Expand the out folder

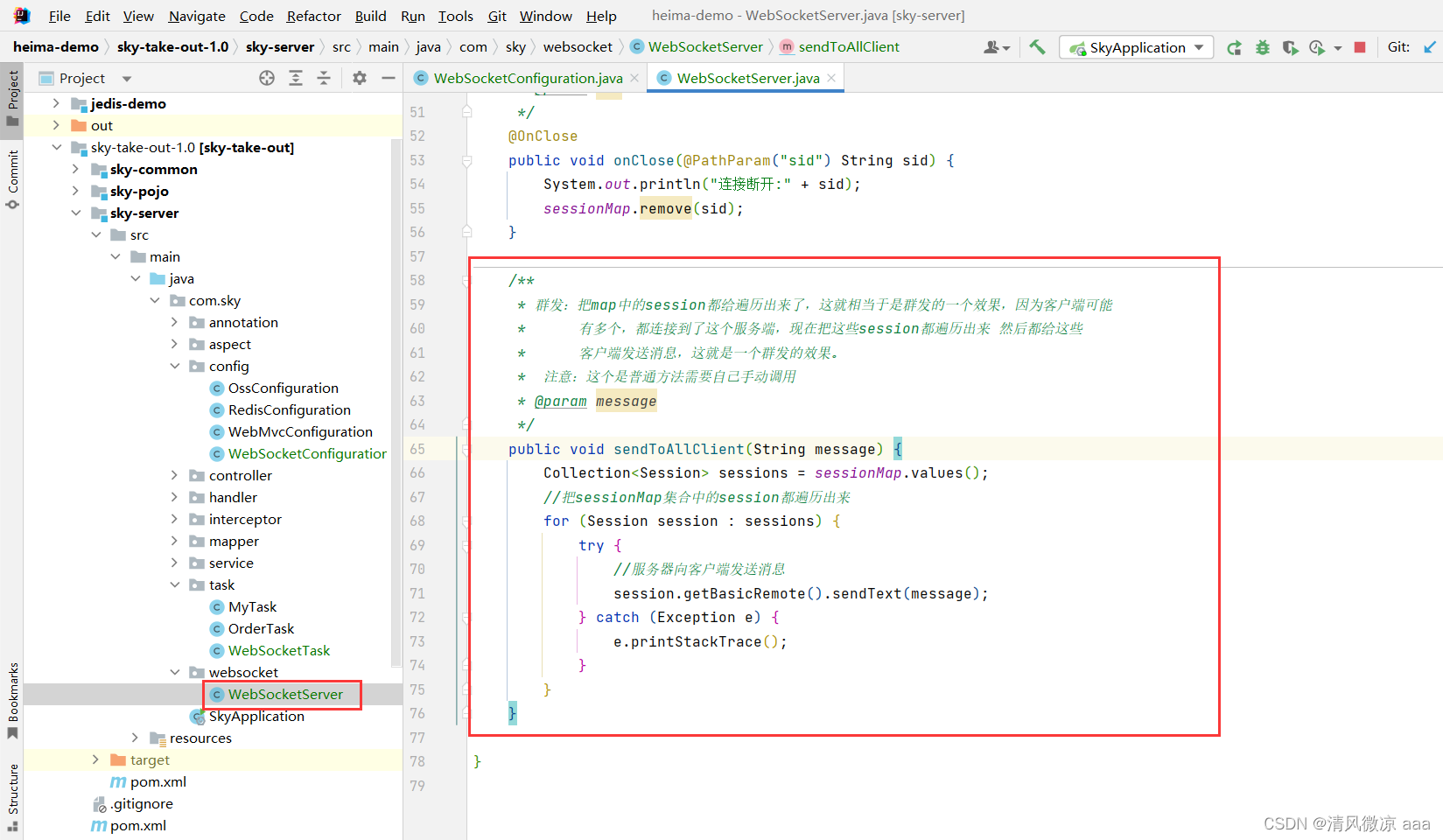(56, 125)
